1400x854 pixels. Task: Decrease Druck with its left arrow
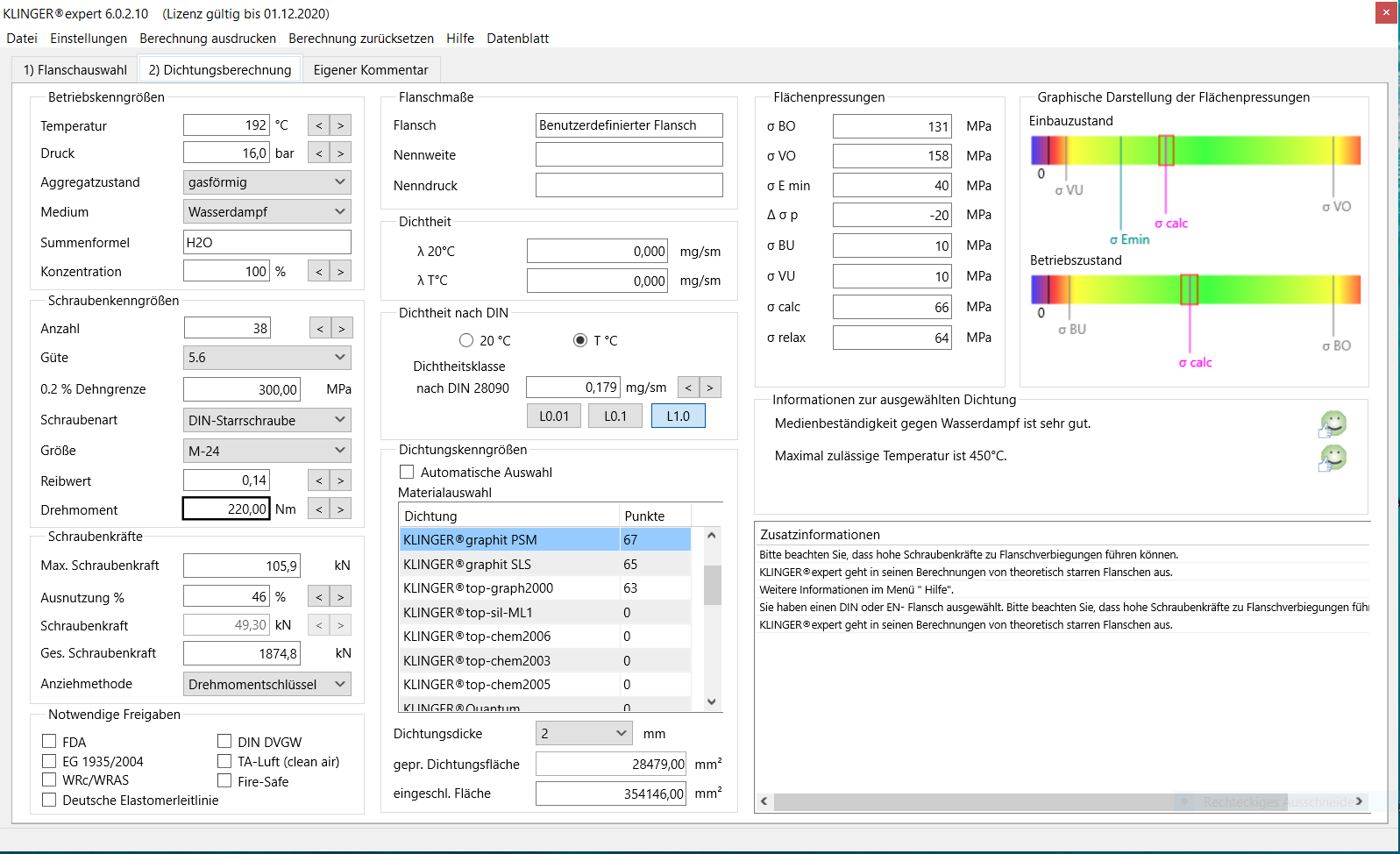click(319, 153)
